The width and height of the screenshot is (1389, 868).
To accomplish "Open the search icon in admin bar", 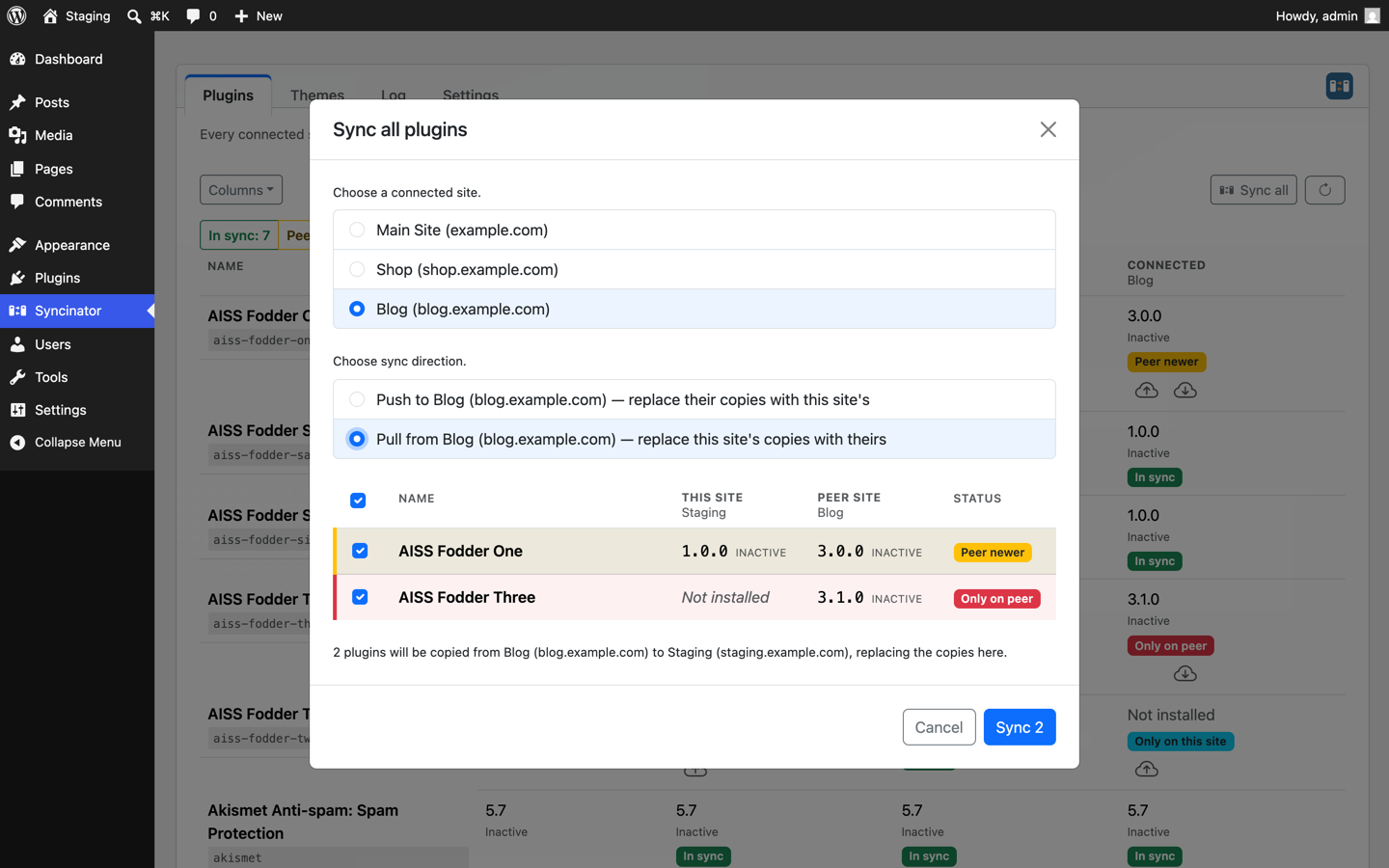I will (x=134, y=16).
